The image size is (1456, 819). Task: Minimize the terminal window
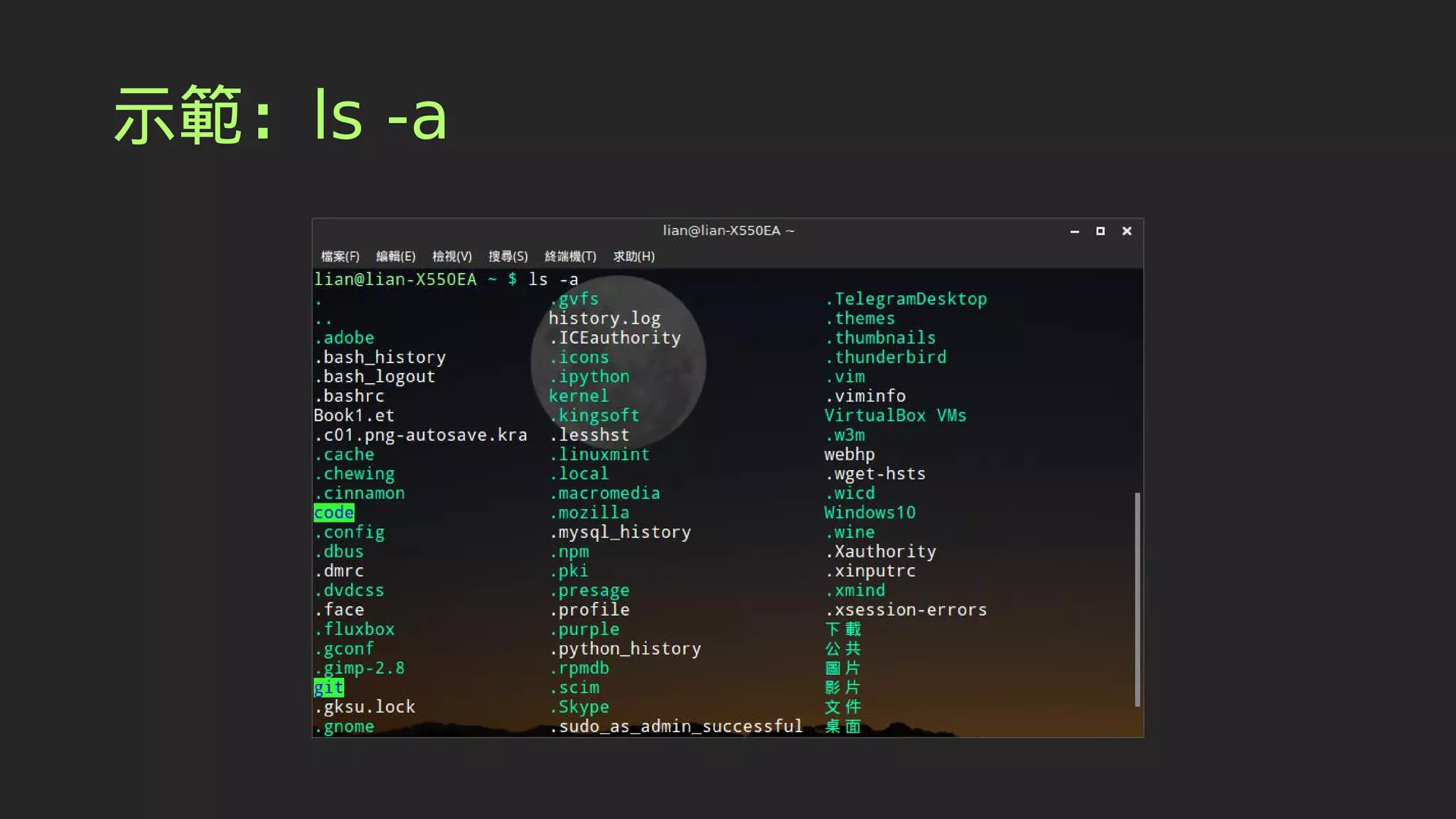point(1075,231)
